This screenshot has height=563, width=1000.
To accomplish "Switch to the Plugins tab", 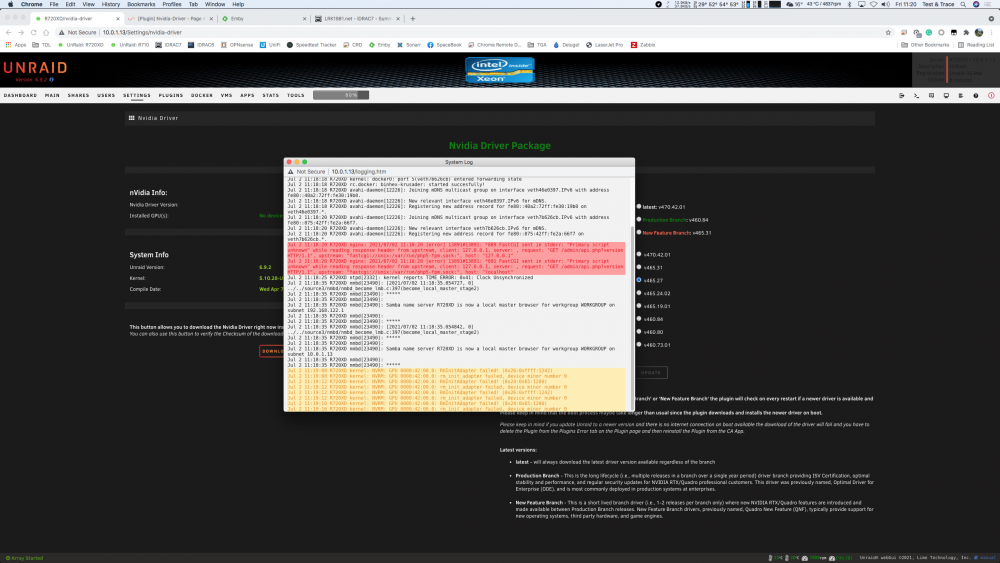I will (x=171, y=95).
